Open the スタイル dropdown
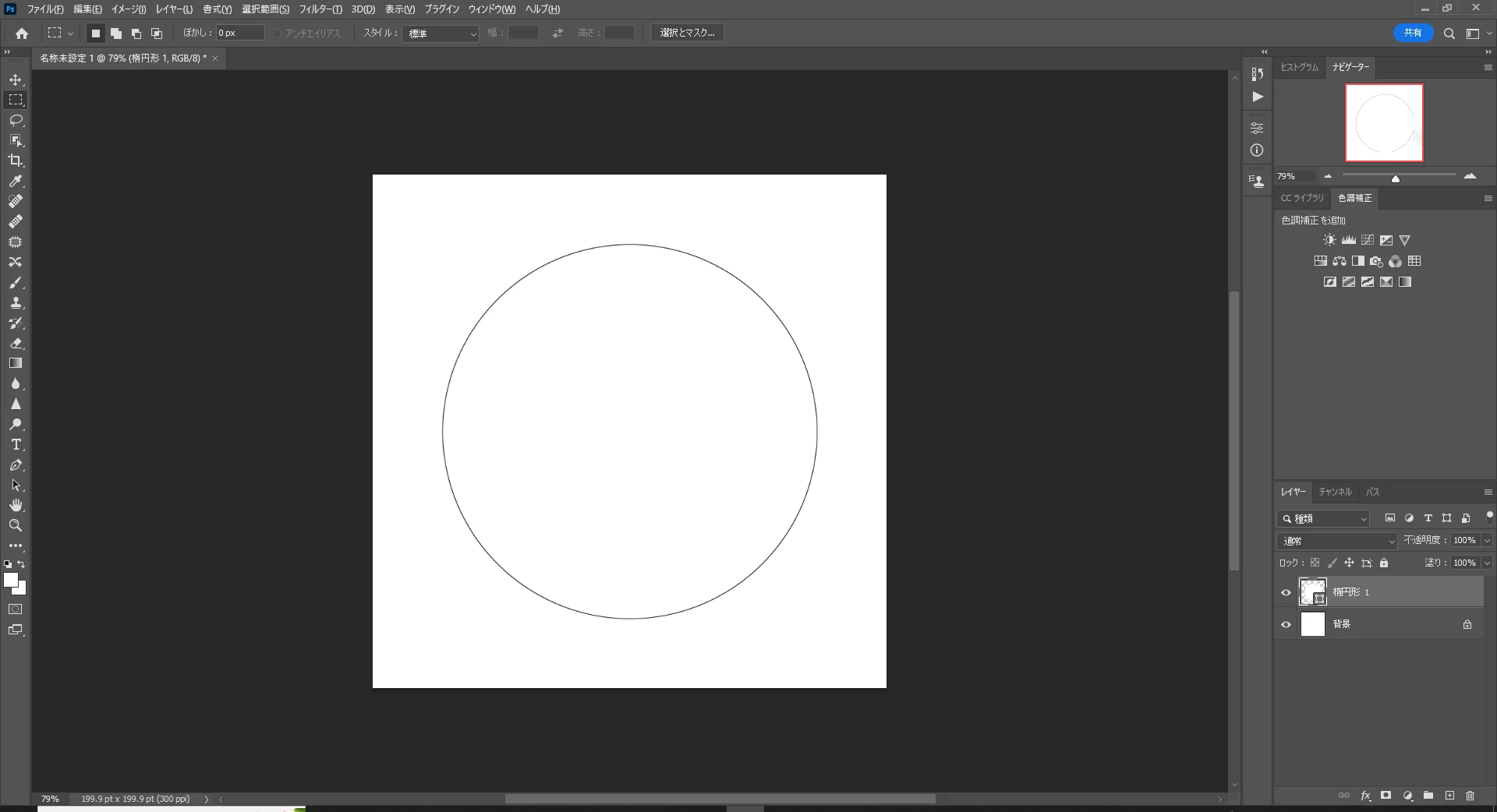Screen dimensions: 1497x812 point(441,34)
